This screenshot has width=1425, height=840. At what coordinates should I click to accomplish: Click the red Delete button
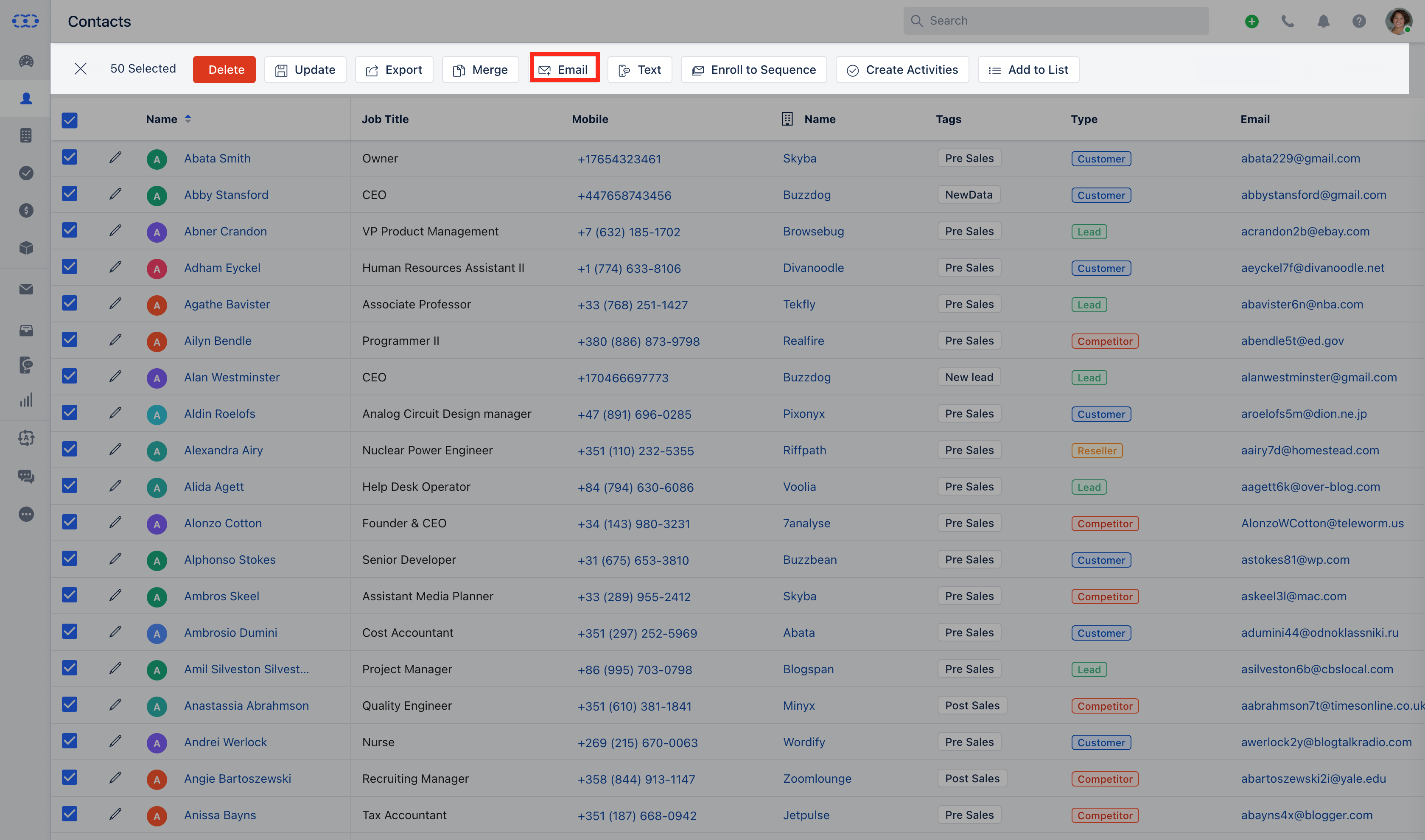(x=224, y=70)
